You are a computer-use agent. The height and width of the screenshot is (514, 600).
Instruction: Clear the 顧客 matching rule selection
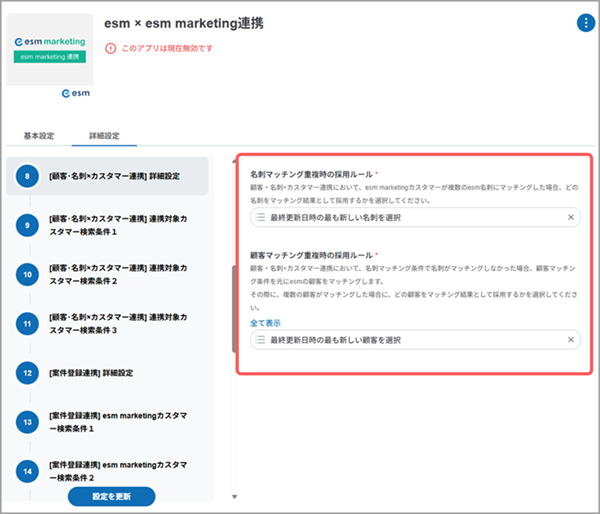click(x=571, y=340)
